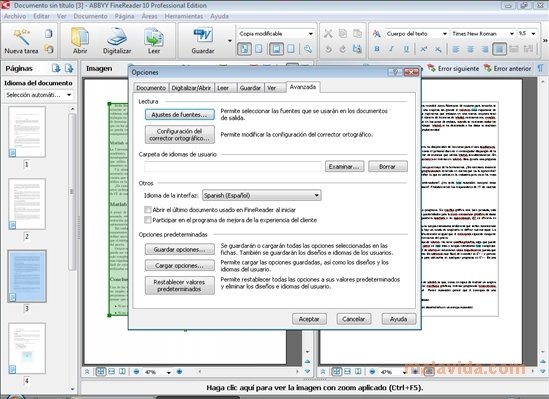Toggle the paragraph marks ¶ icon
Viewport: 549px width, 399px height.
(x=540, y=68)
